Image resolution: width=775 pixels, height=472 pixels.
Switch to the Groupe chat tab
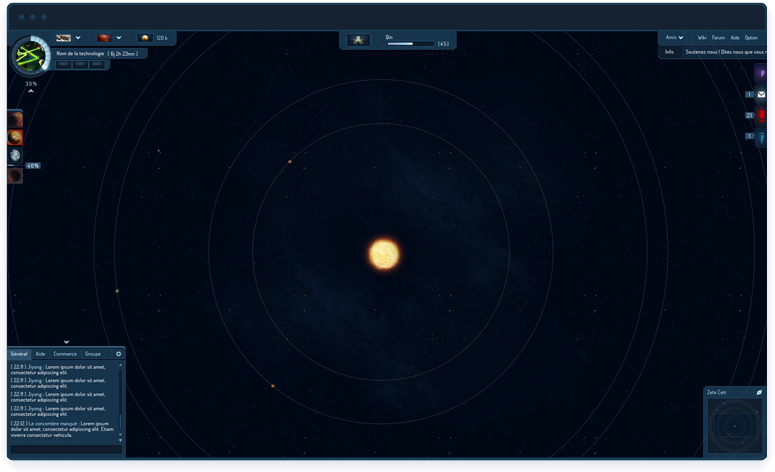click(x=93, y=354)
